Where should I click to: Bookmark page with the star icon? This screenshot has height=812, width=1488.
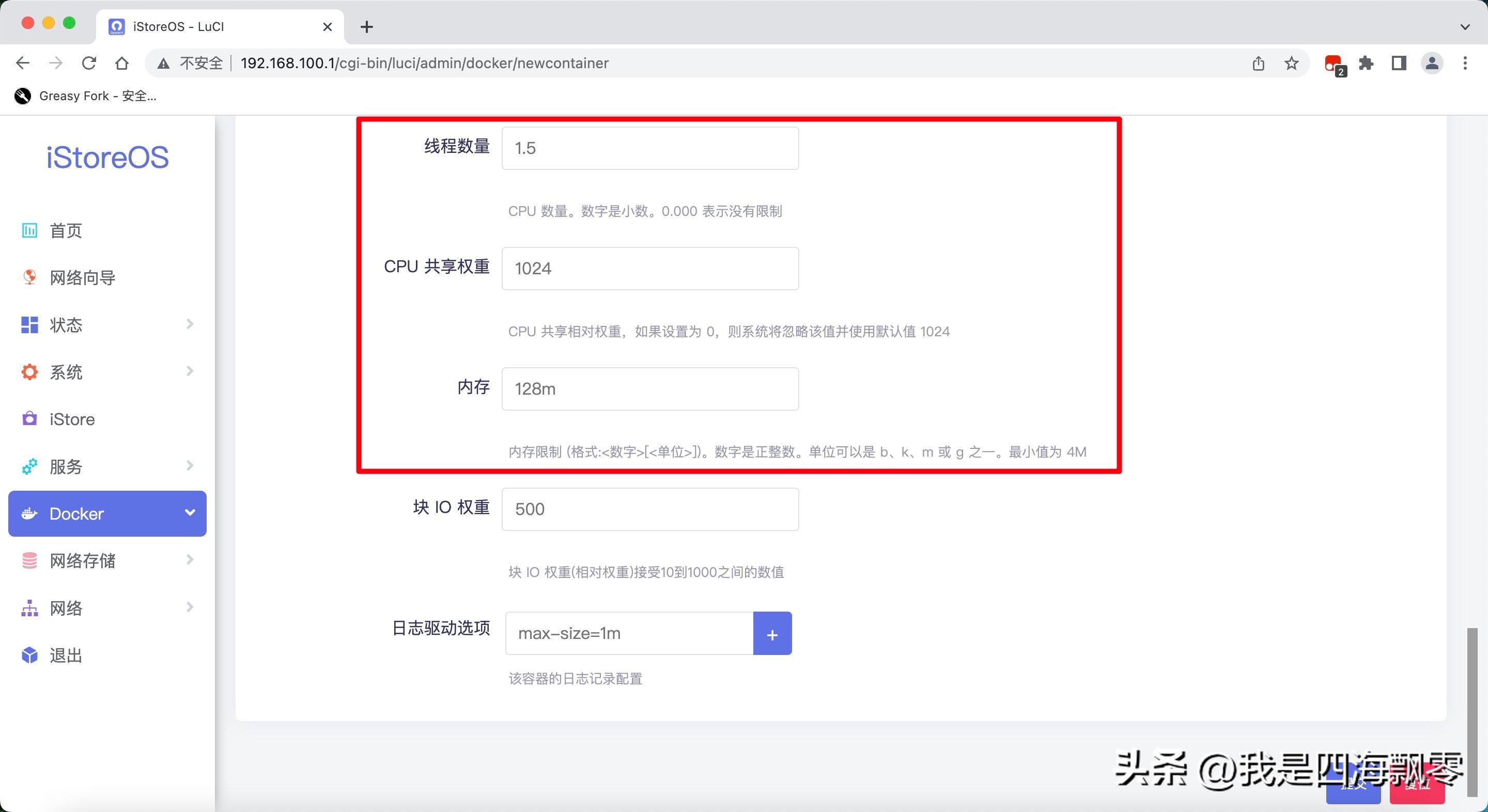(x=1292, y=63)
